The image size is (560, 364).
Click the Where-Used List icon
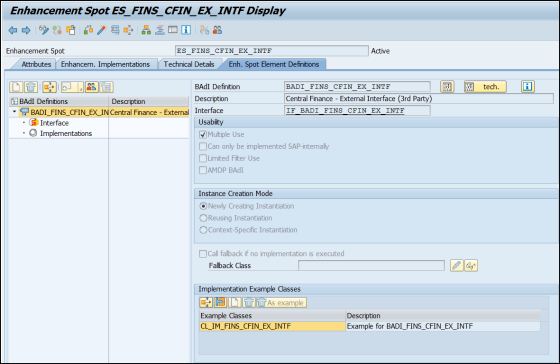(x=115, y=30)
